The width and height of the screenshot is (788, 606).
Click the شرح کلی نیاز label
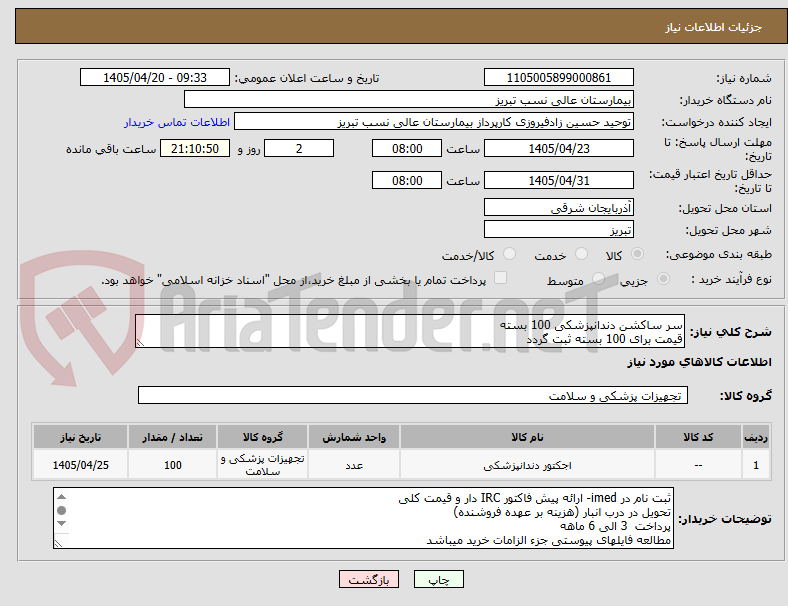(x=731, y=332)
